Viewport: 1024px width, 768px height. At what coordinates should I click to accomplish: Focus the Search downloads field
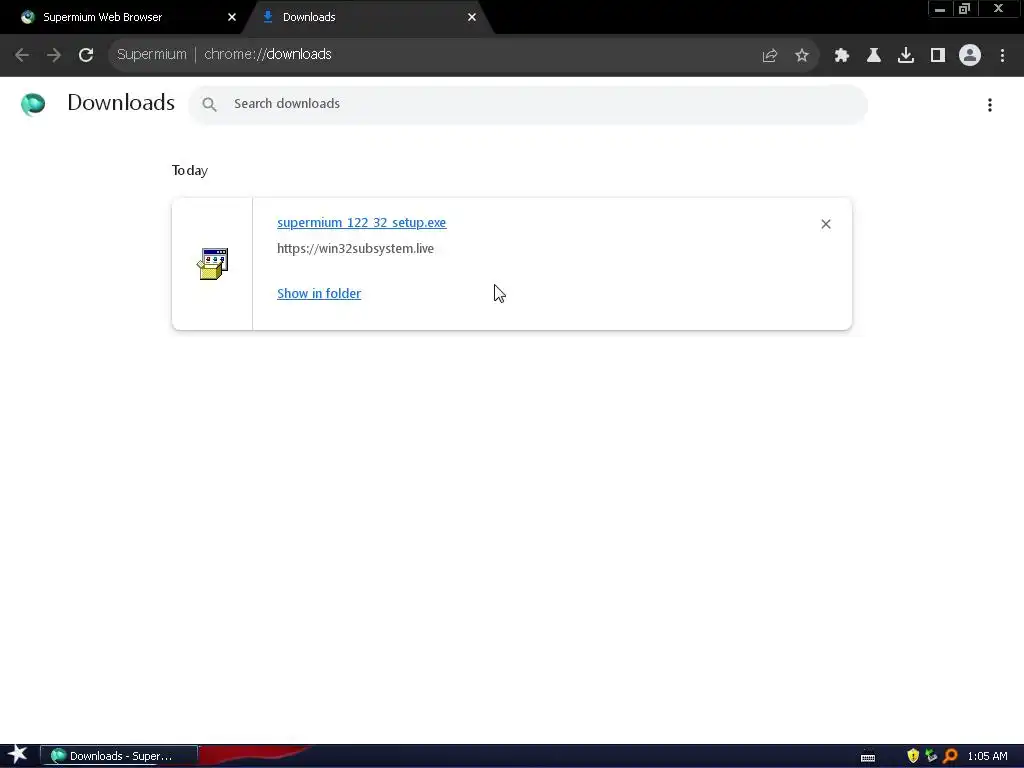click(x=528, y=104)
